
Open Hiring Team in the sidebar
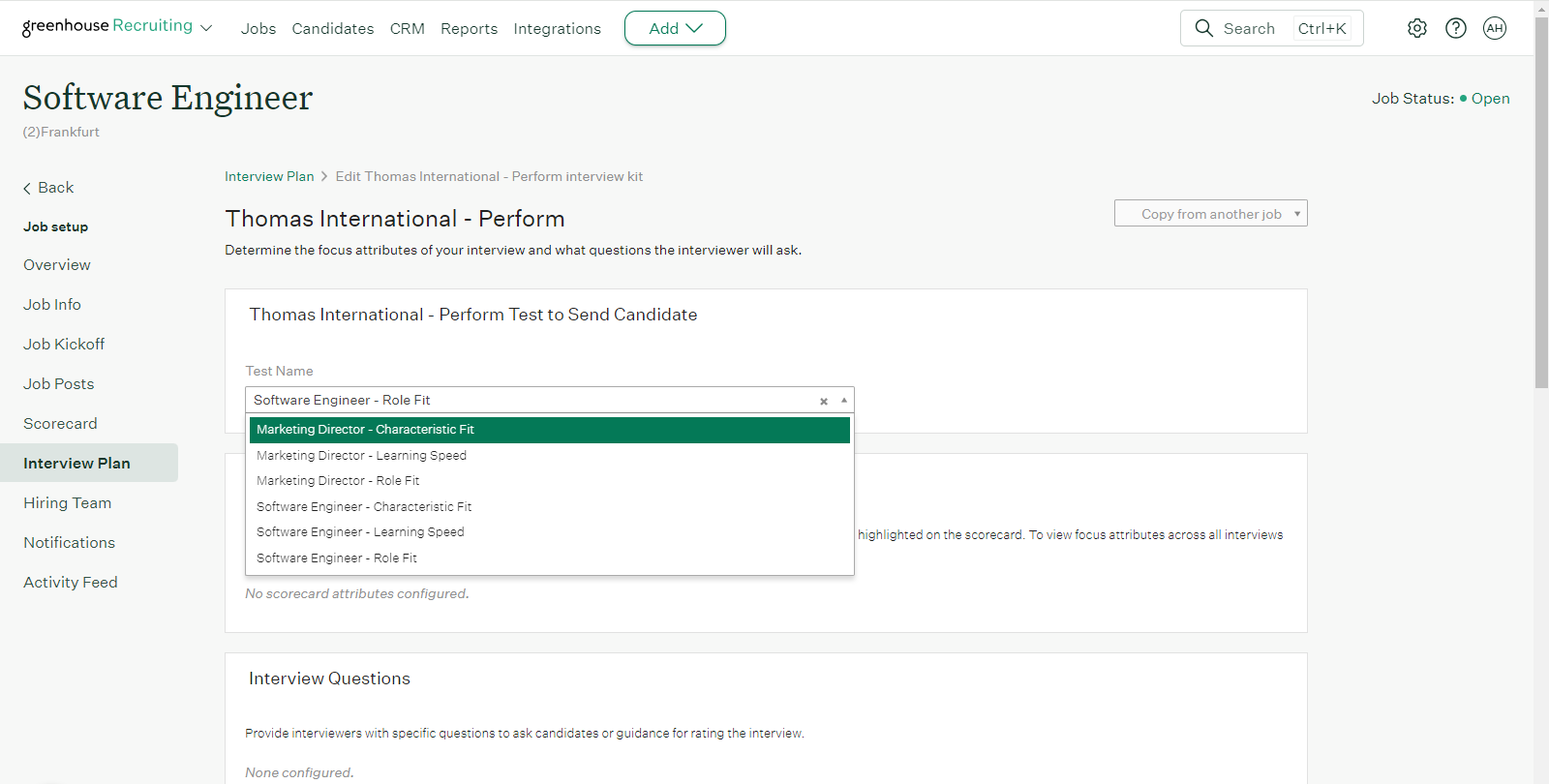click(68, 503)
